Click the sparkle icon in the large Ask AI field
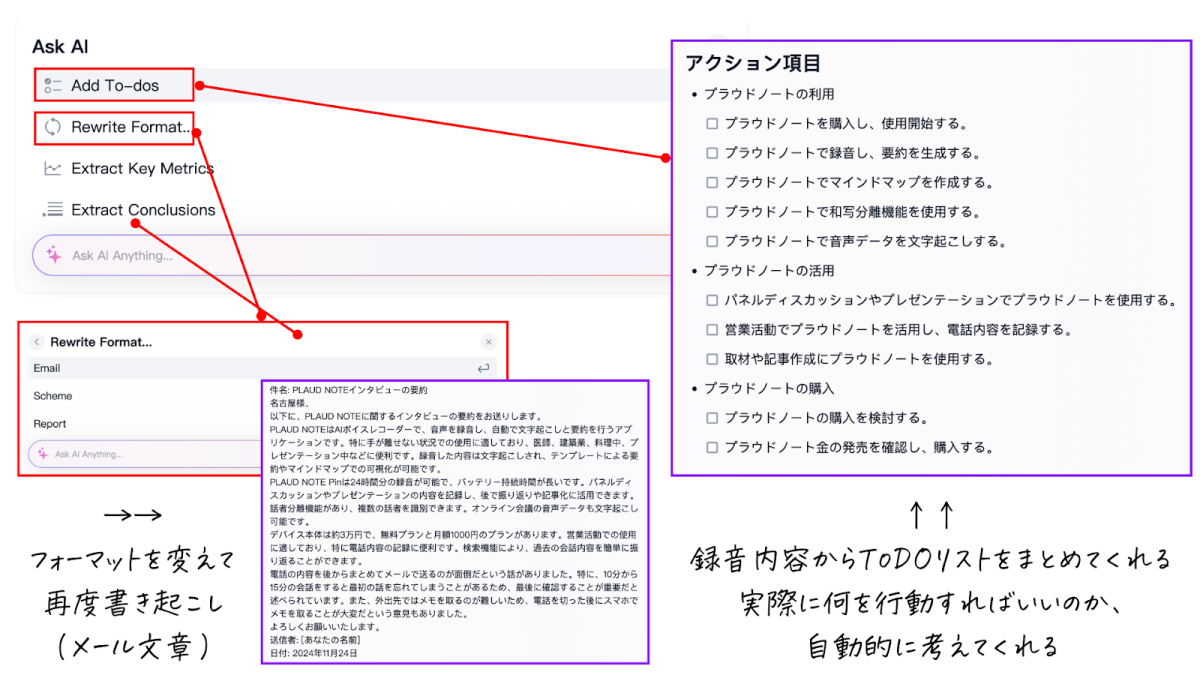Screen dimensions: 1200x675 (55, 255)
